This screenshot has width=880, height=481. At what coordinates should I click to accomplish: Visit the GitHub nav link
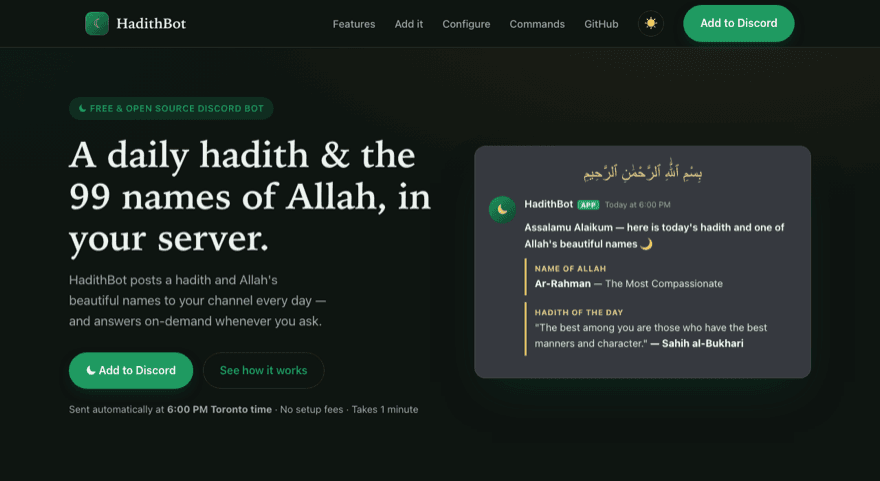pos(601,24)
